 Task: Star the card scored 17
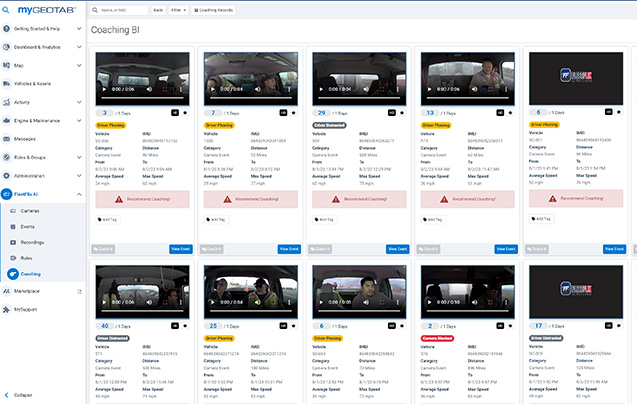(x=619, y=326)
